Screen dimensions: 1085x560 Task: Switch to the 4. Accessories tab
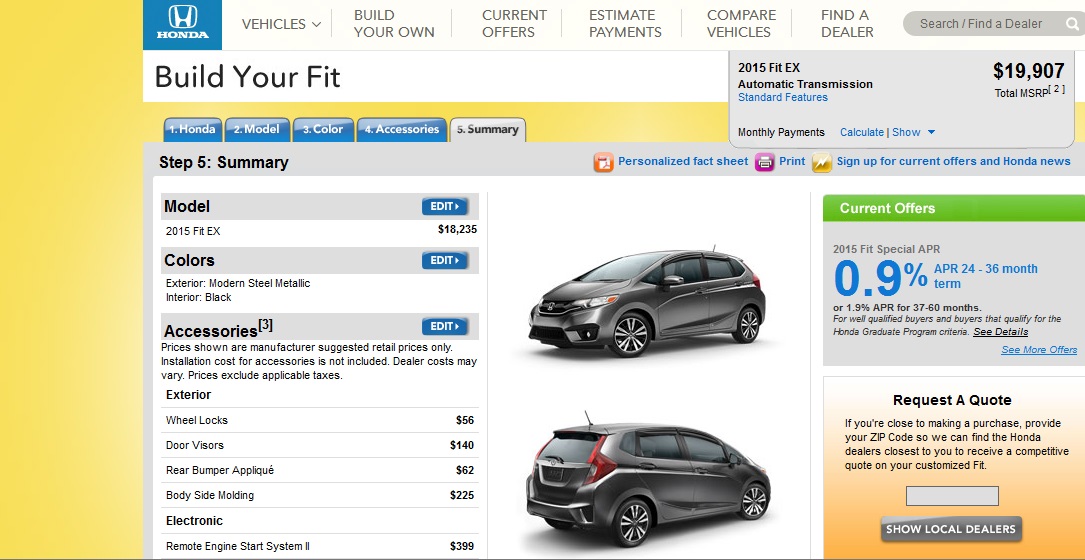(x=402, y=129)
